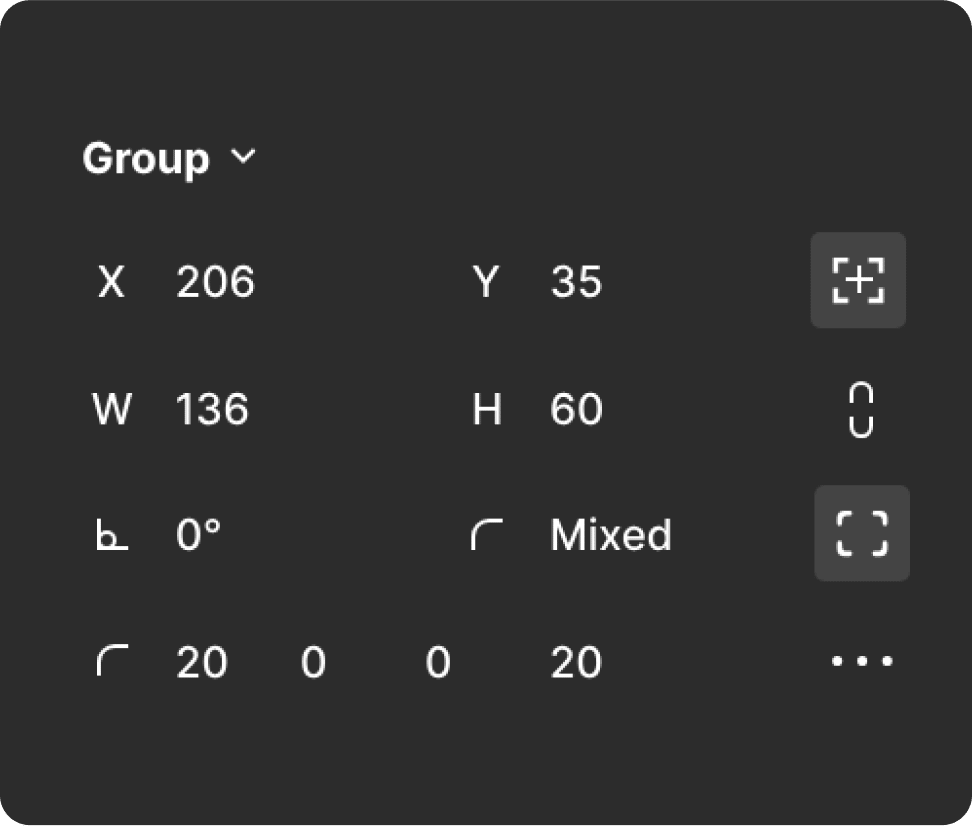This screenshot has width=972, height=826.
Task: Expand the Group type dropdown chevron
Action: pyautogui.click(x=243, y=157)
